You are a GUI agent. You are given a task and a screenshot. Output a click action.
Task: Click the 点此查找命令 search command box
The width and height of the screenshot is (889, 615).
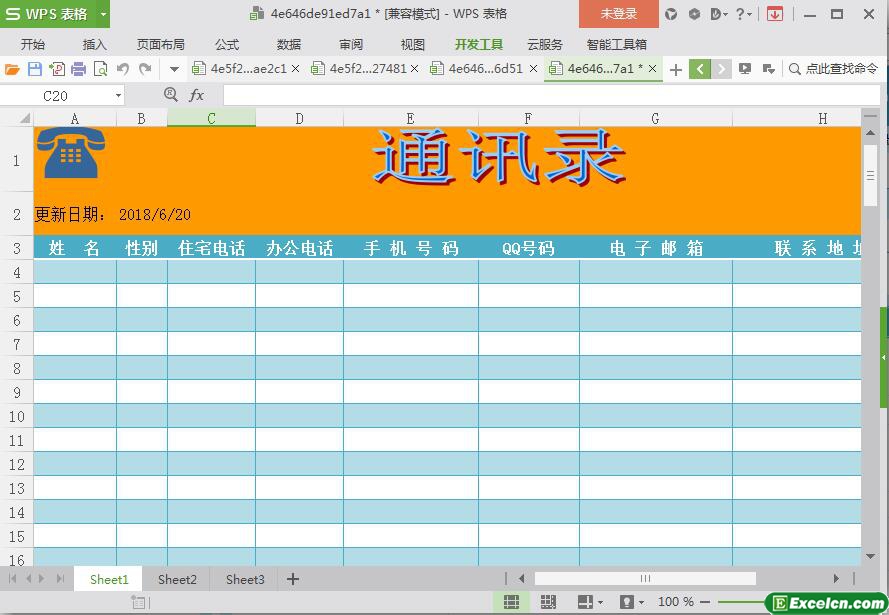pos(833,69)
